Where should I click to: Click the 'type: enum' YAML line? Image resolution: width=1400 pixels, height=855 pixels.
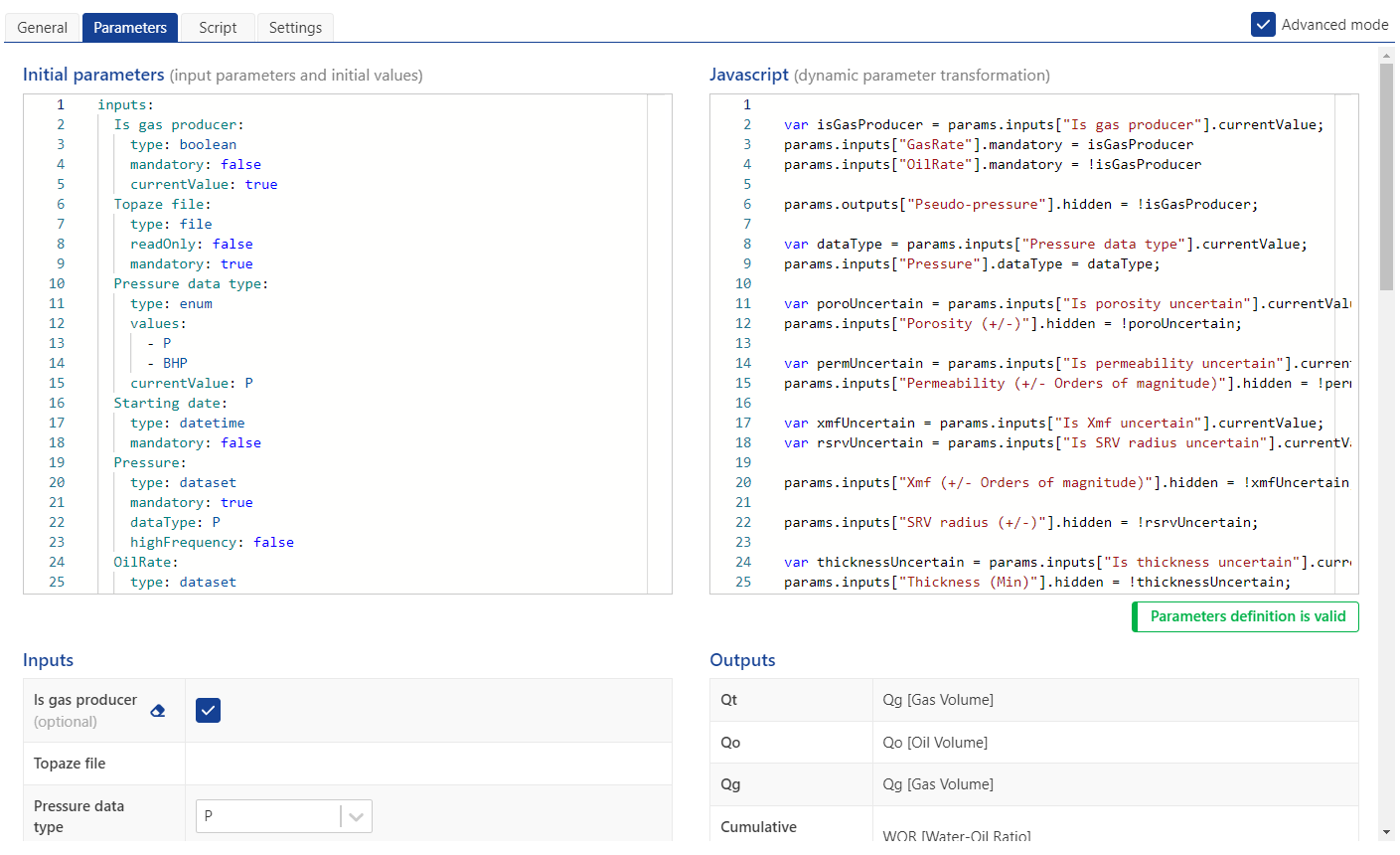coord(171,303)
